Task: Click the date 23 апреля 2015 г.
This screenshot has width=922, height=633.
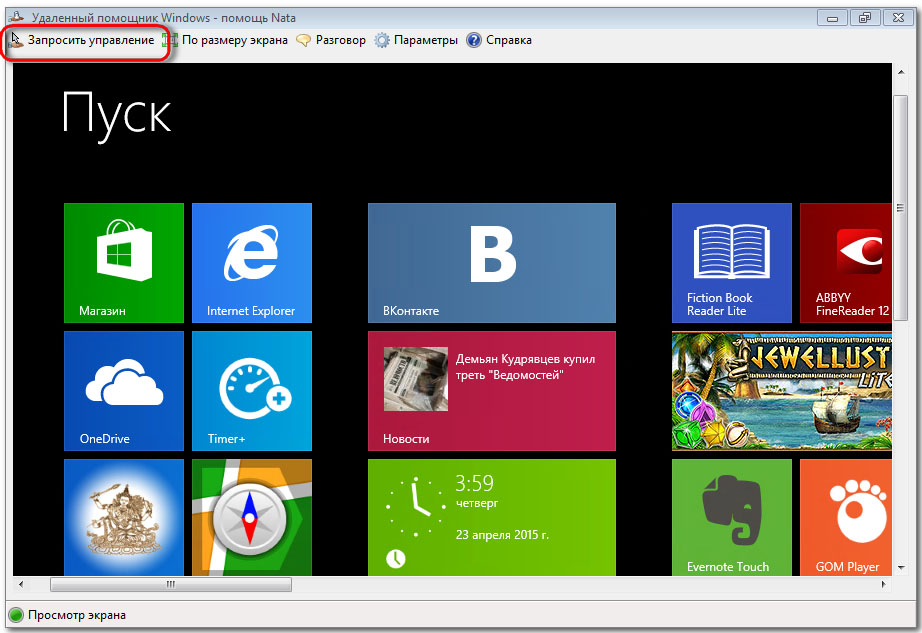Action: (502, 535)
